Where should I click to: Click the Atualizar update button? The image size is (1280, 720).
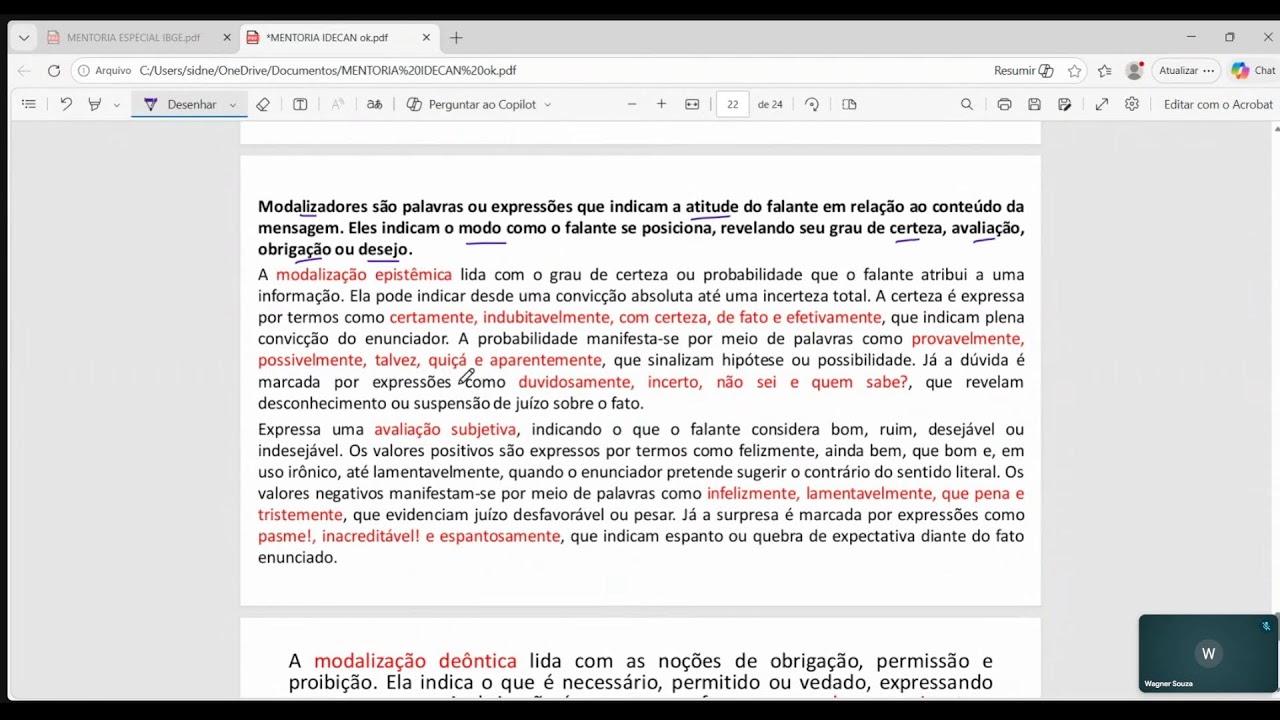point(1187,71)
